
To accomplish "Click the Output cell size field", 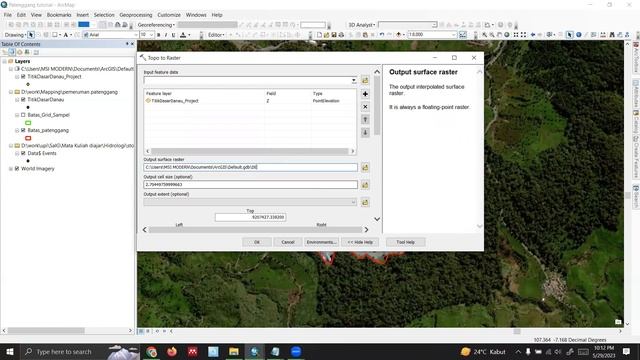I will (250, 185).
